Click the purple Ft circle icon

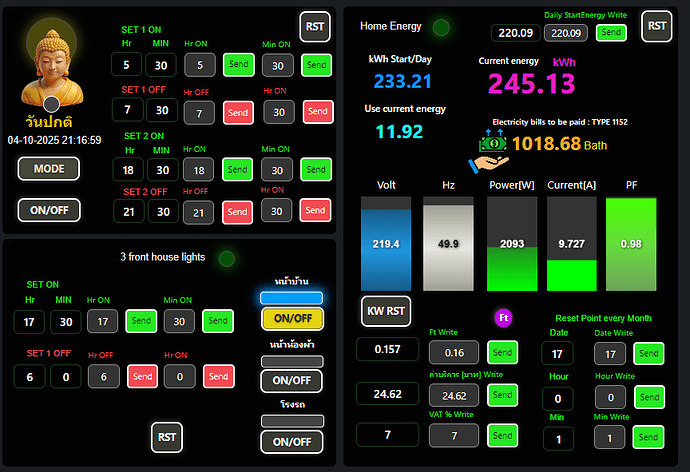pos(504,317)
